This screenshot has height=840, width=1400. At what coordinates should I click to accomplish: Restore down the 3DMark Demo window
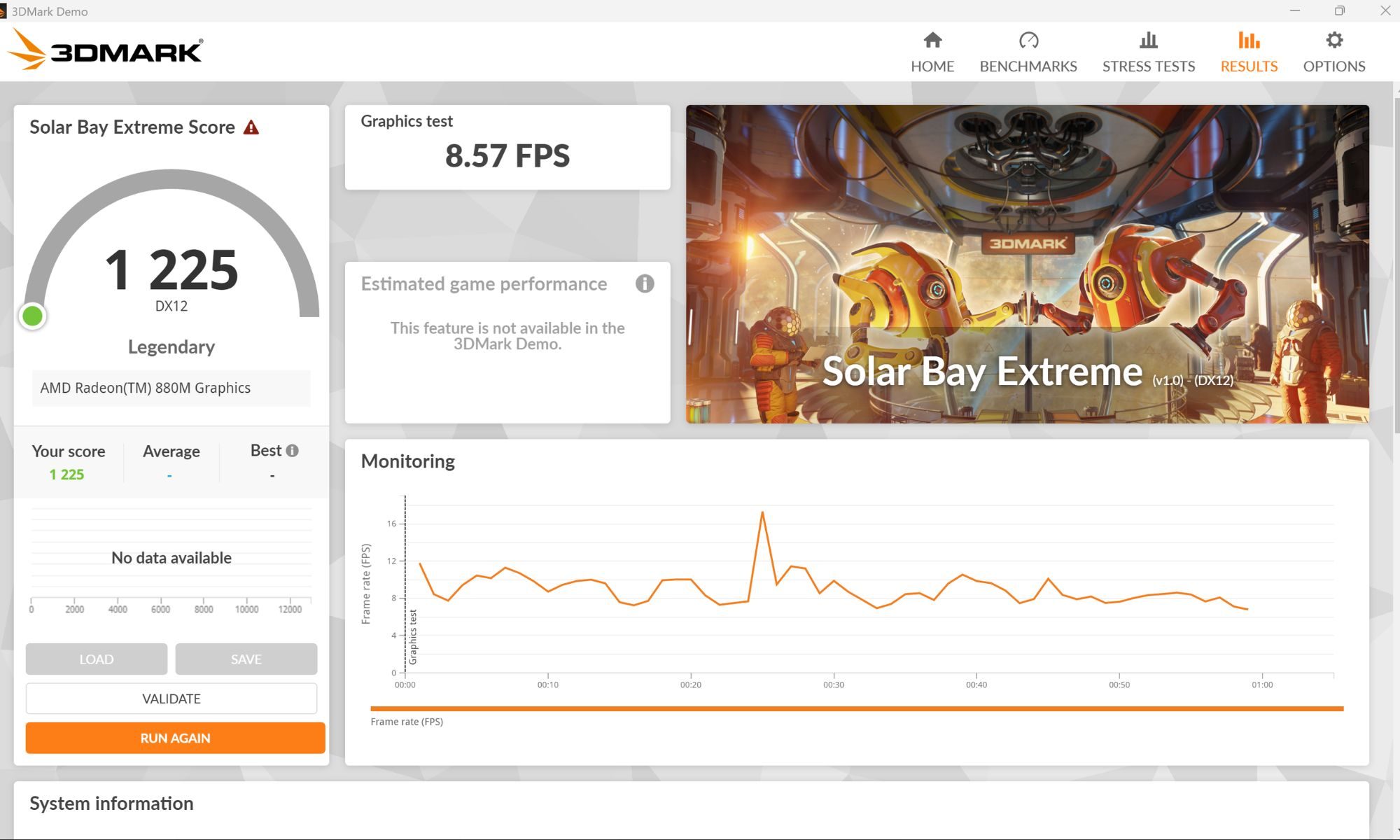point(1340,10)
